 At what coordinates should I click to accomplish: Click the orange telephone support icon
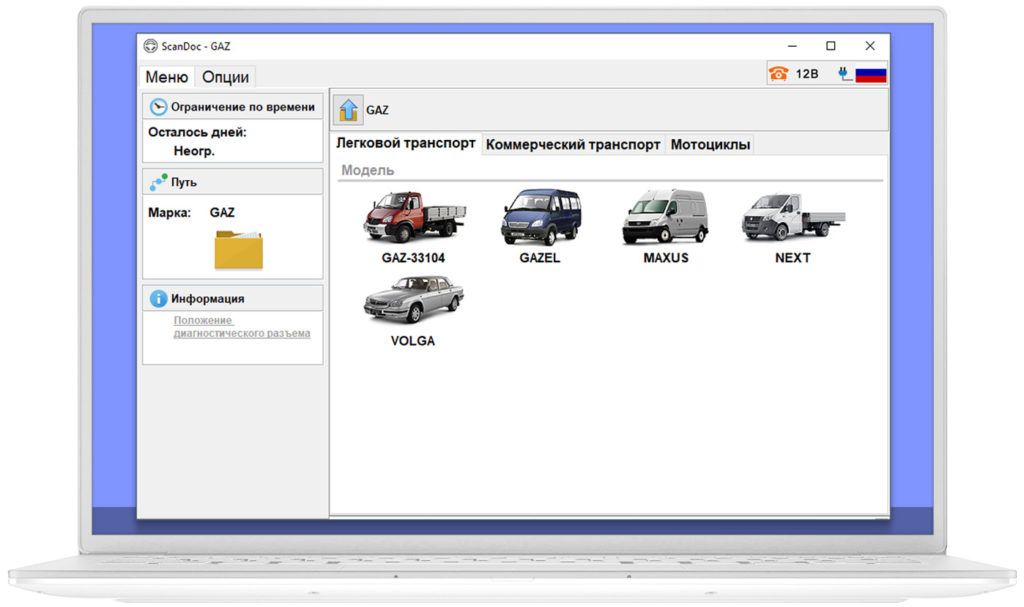tap(778, 74)
